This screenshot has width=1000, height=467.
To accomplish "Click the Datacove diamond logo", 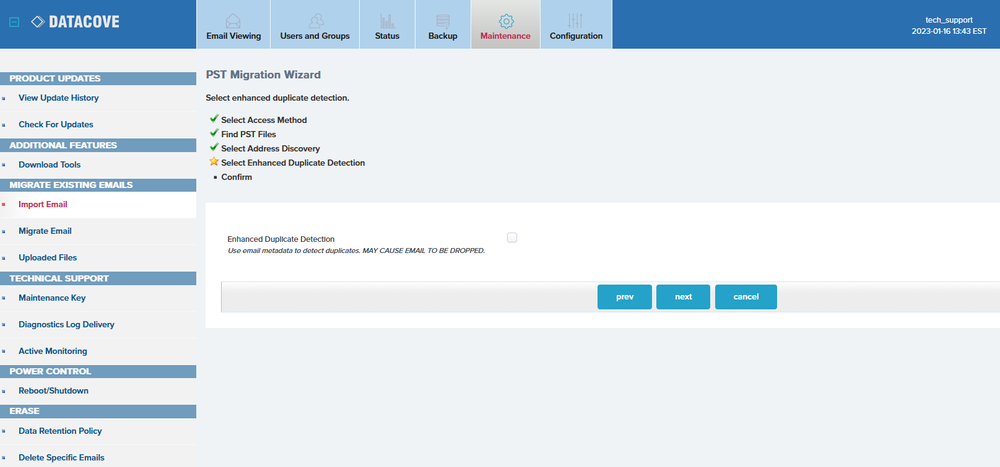I will click(38, 22).
